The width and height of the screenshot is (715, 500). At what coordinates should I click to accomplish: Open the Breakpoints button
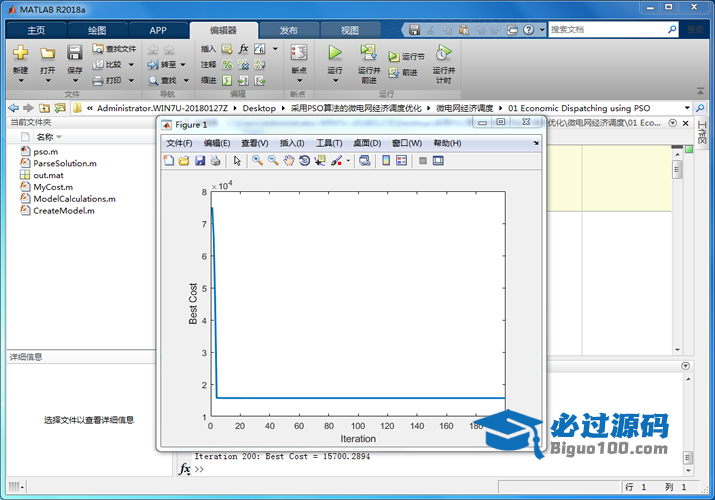[x=299, y=53]
